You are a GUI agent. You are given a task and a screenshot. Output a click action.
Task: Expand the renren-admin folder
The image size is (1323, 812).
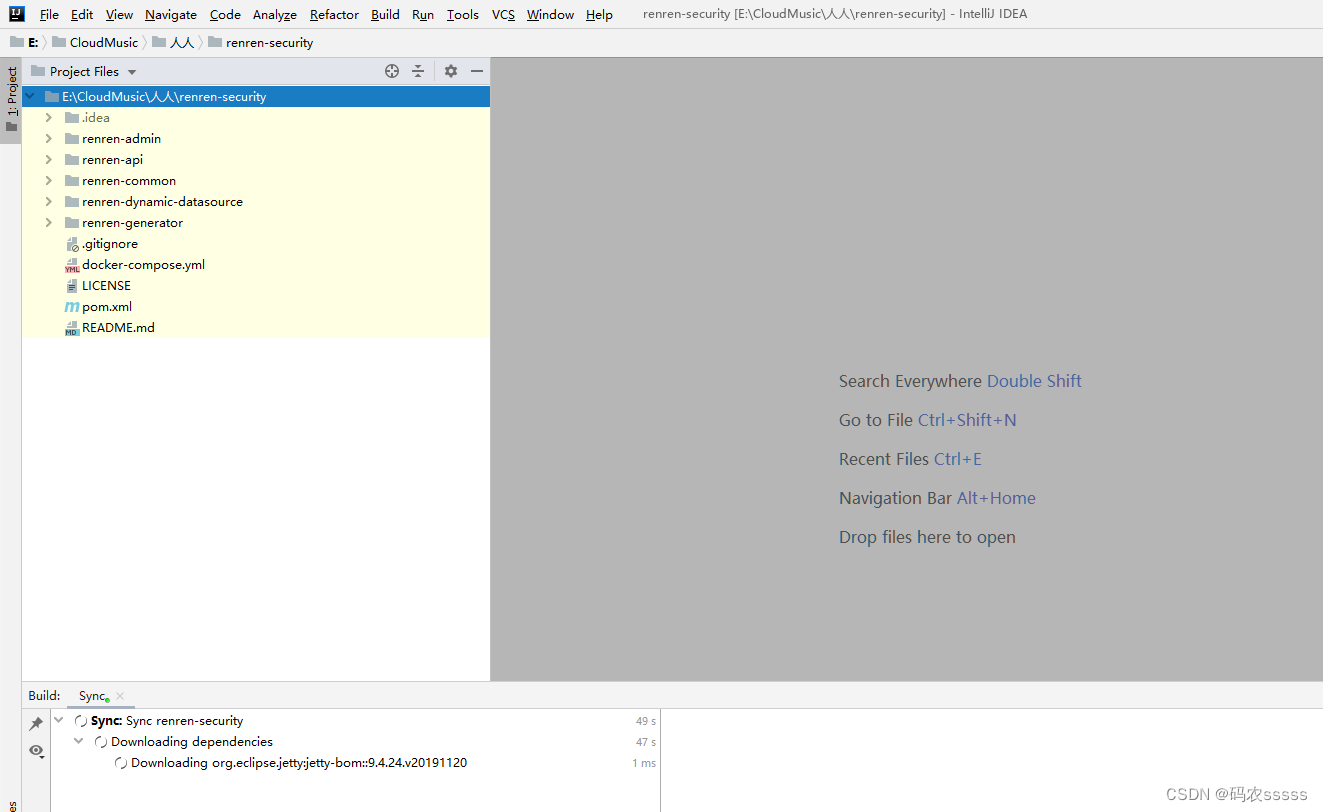coord(49,139)
